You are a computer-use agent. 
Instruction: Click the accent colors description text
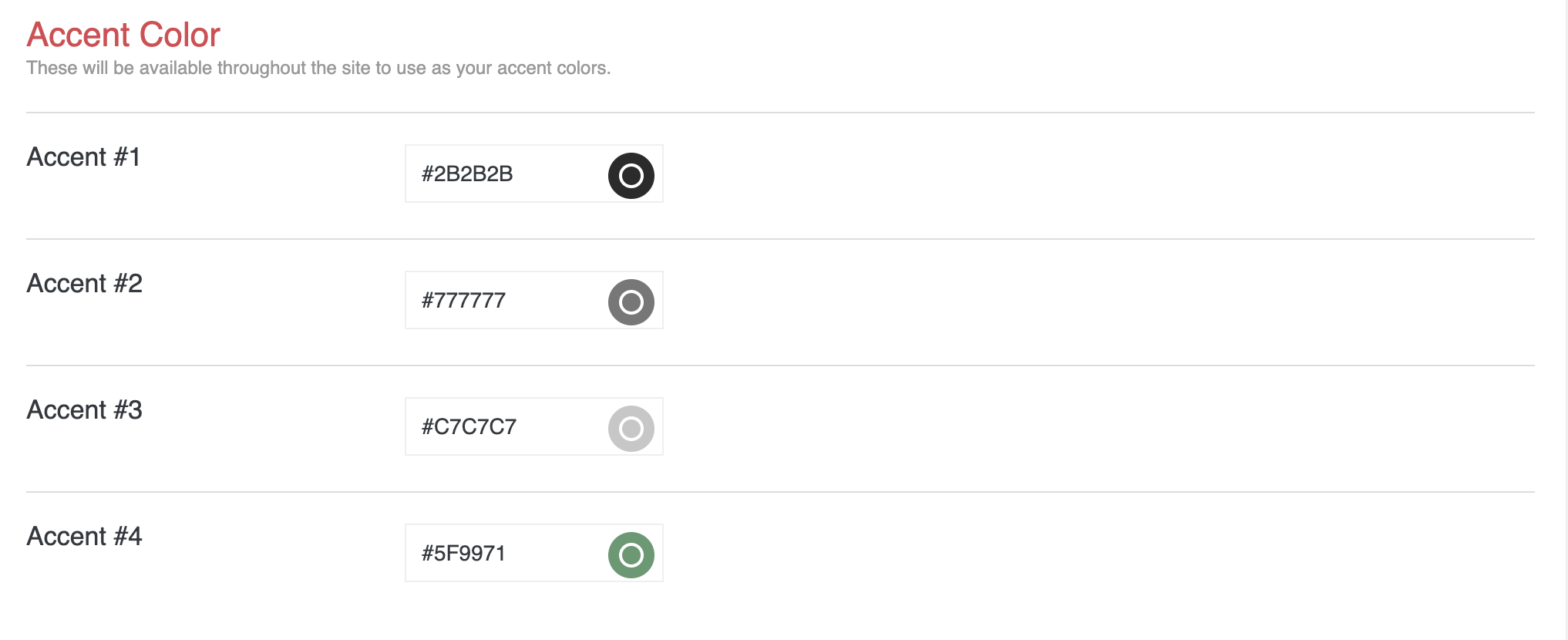pyautogui.click(x=318, y=69)
